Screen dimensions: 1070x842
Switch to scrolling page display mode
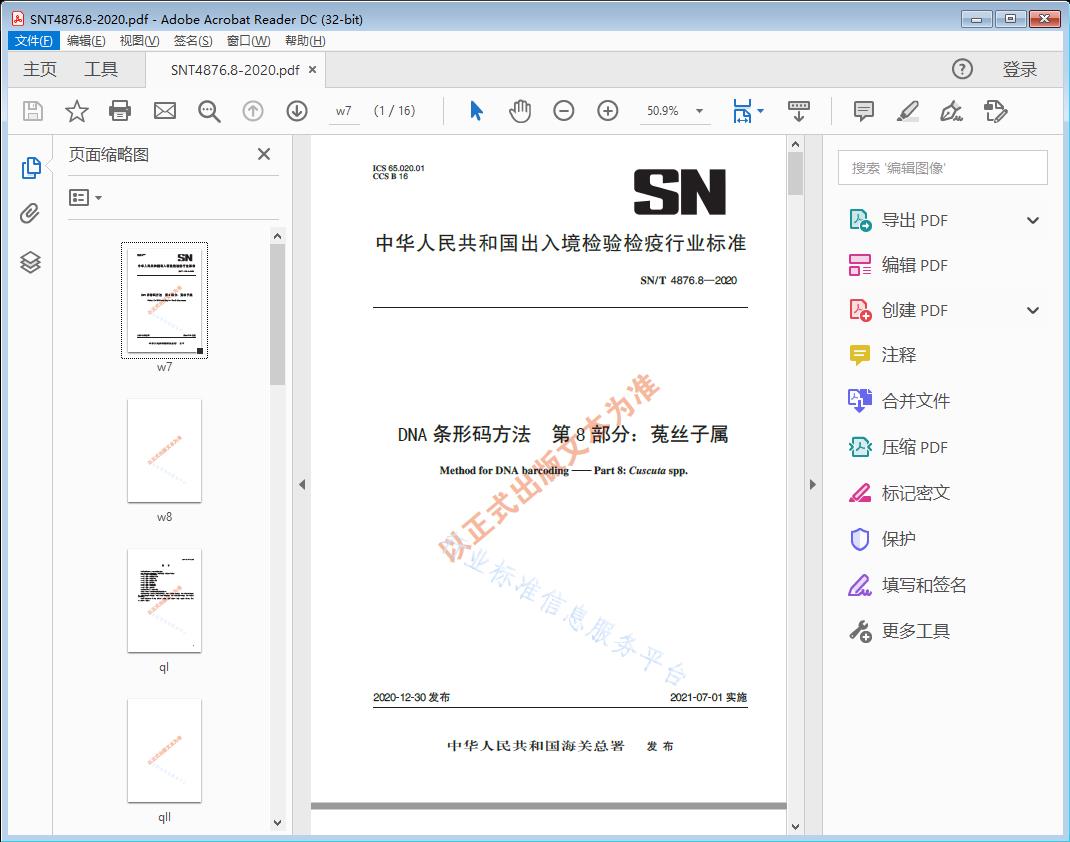click(x=799, y=111)
